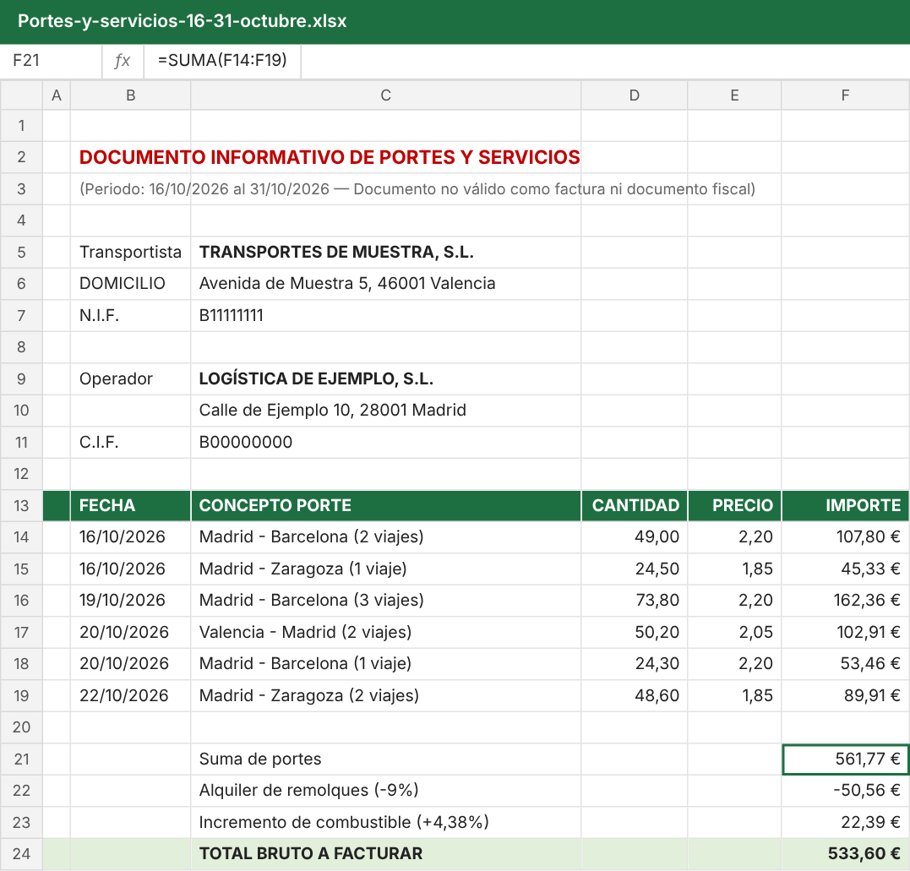Viewport: 910px width, 871px height.
Task: Click amount cell '-50,56 €'
Action: [x=846, y=790]
